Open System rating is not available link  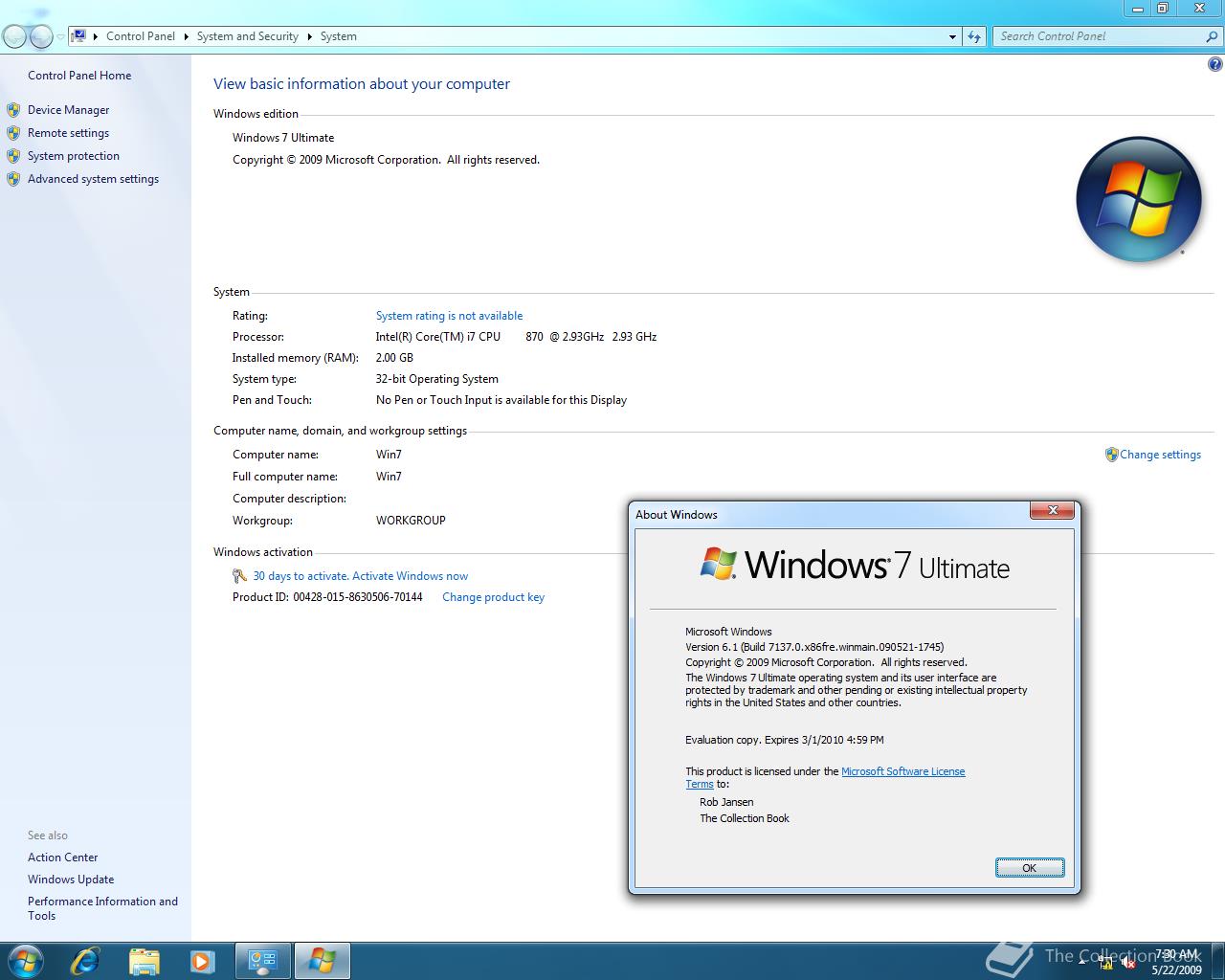click(x=449, y=316)
